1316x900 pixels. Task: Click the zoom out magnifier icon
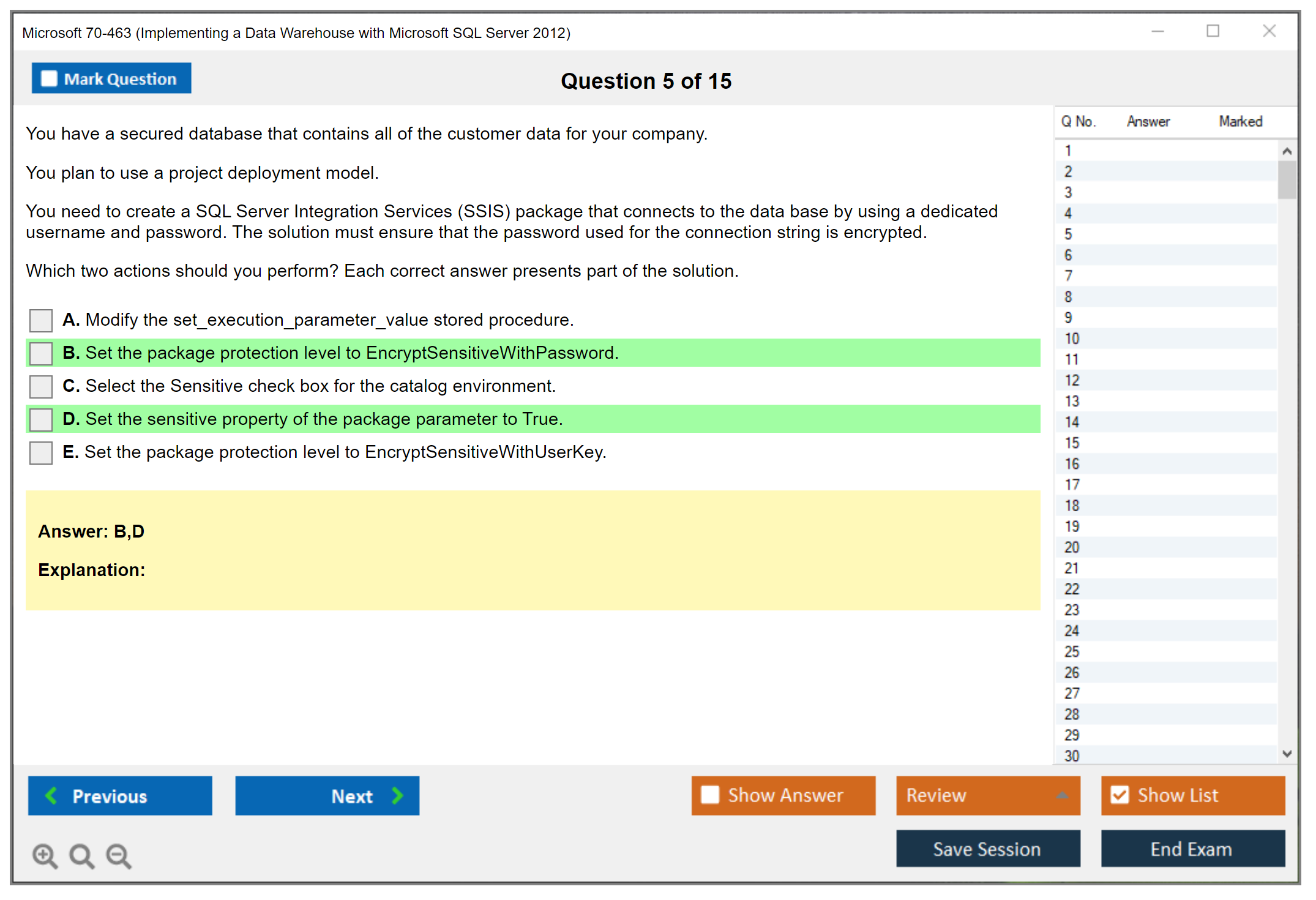point(119,855)
